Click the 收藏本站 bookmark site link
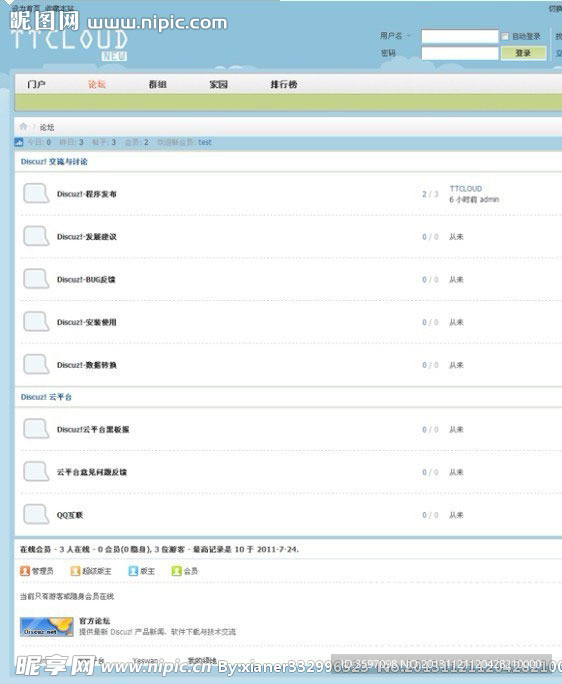Viewport: 562px width, 684px height. [x=60, y=8]
